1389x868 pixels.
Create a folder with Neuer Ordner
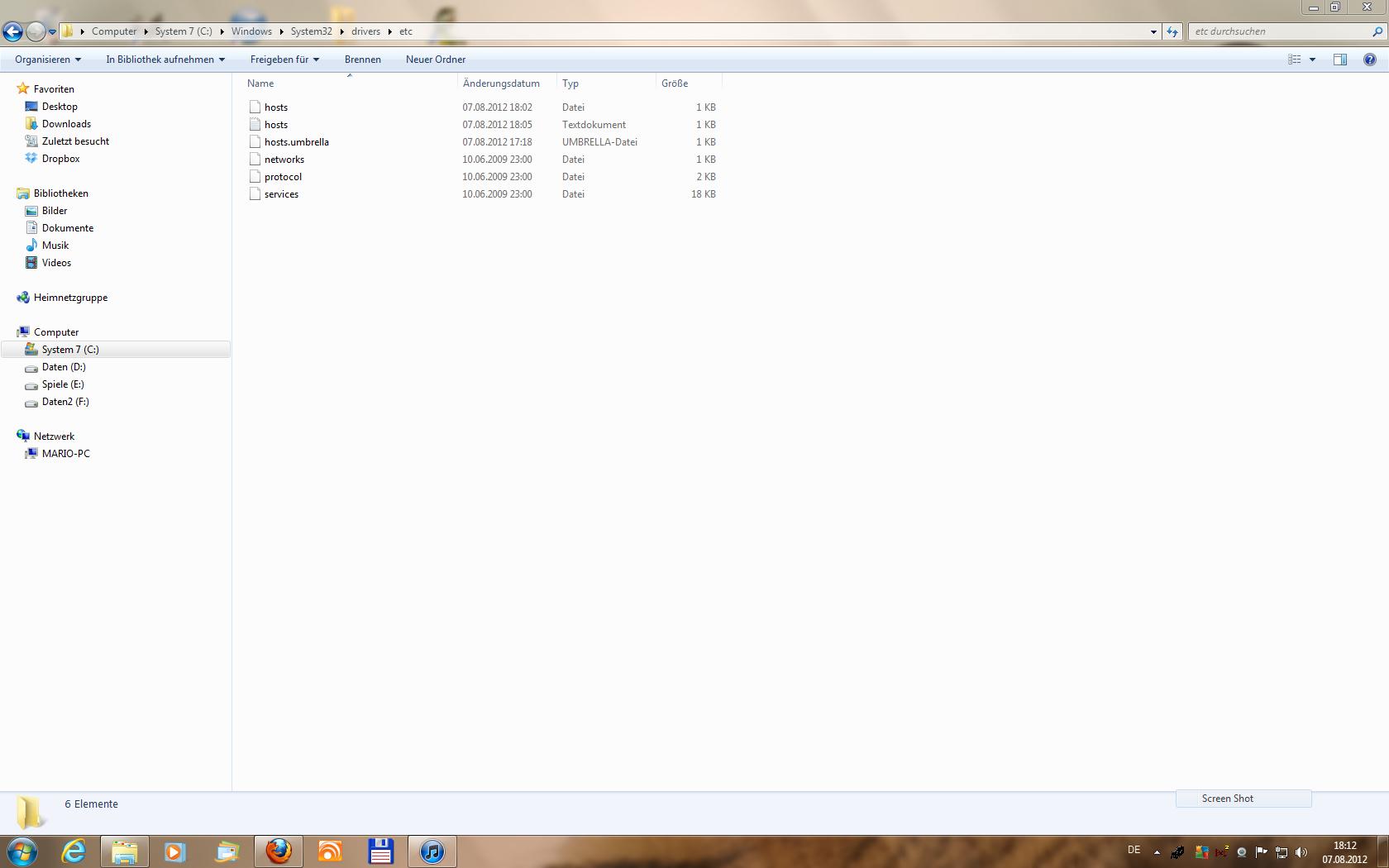click(436, 60)
